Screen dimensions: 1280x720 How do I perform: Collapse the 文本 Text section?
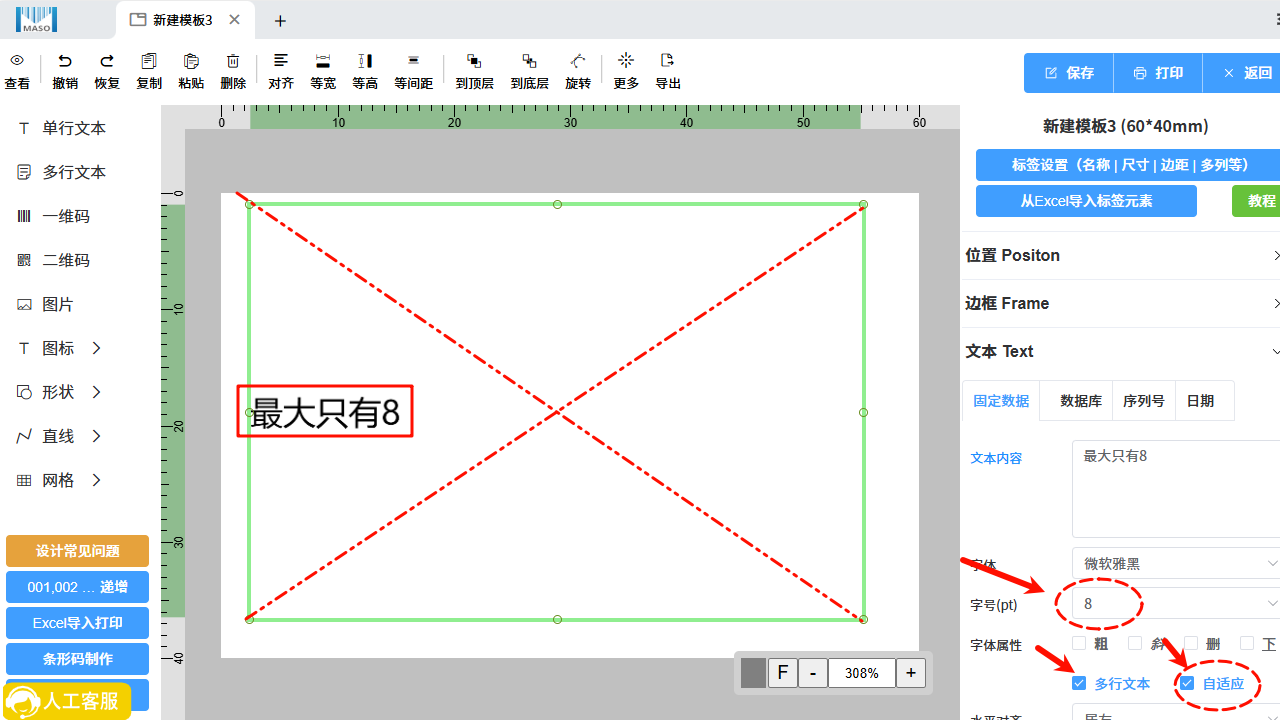[x=1120, y=351]
